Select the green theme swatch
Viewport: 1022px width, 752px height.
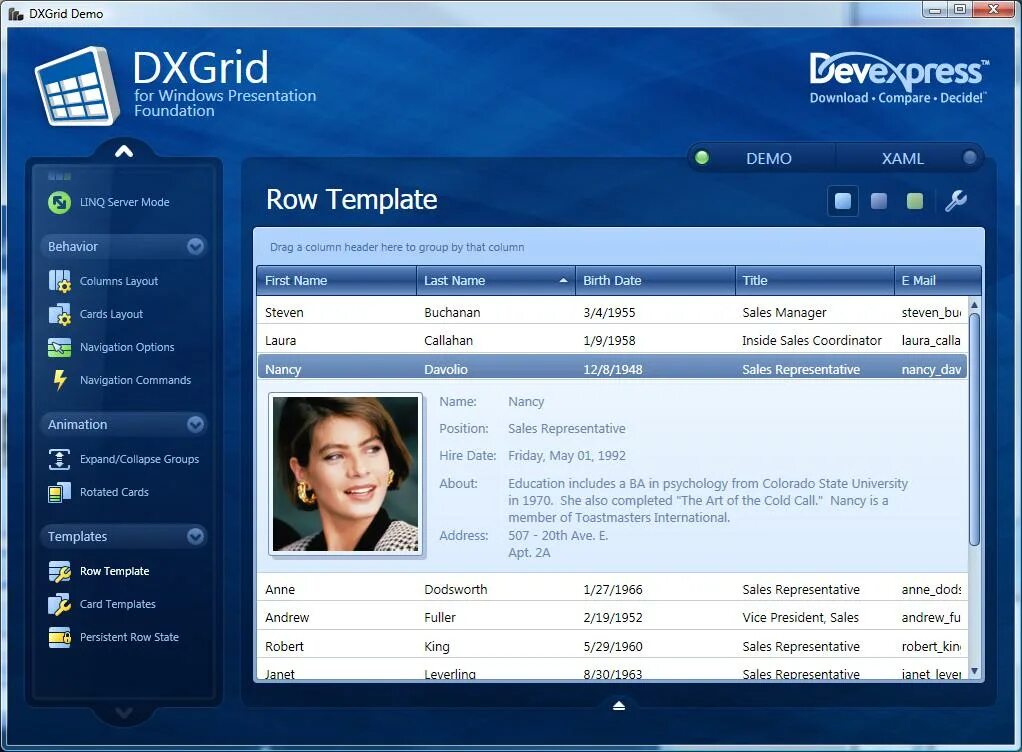[x=914, y=201]
